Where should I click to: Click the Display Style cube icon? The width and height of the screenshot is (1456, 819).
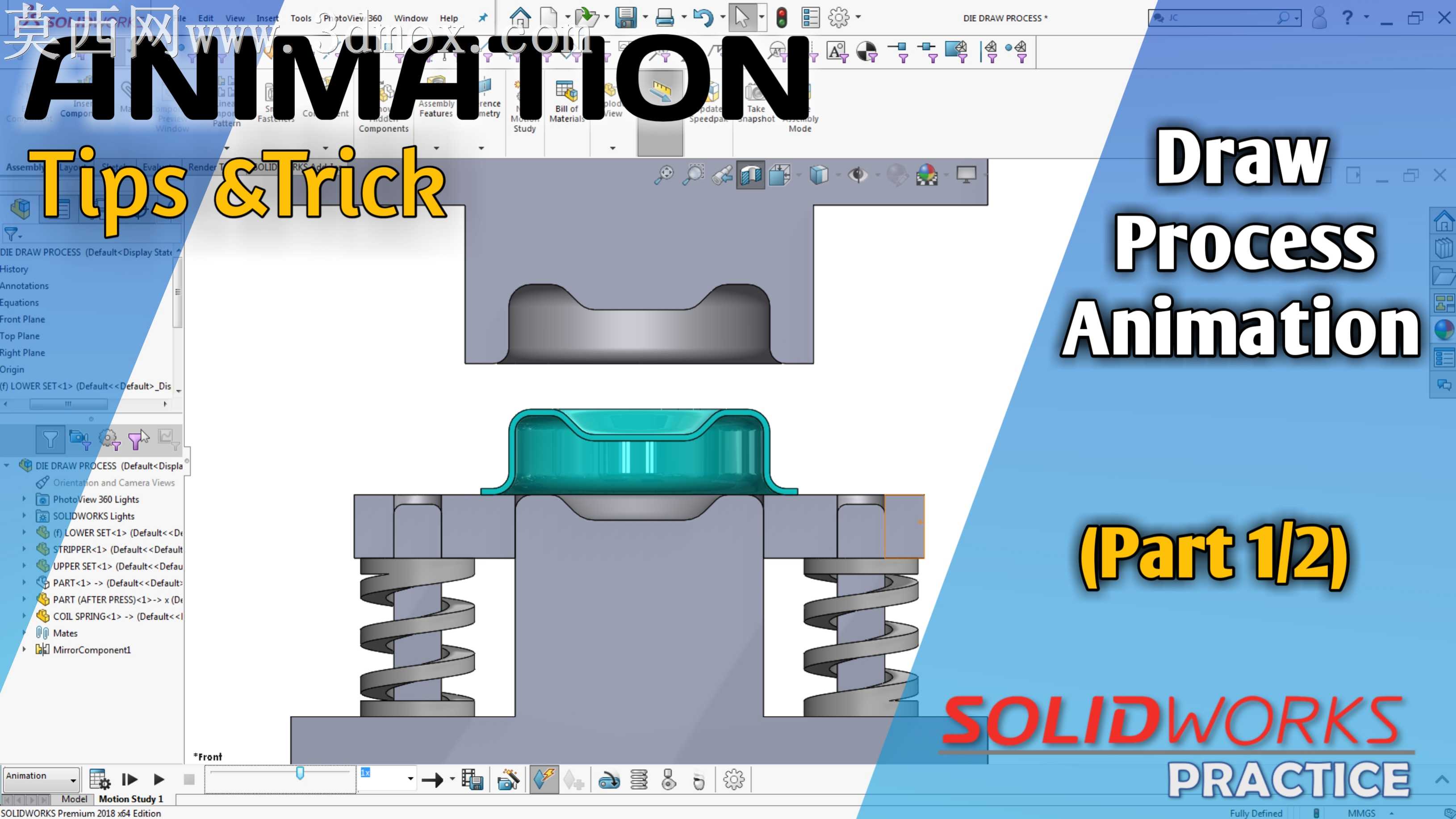click(x=818, y=175)
